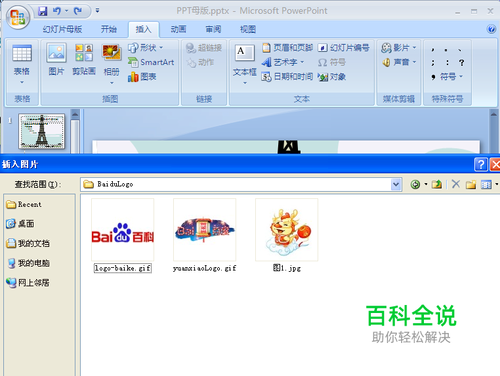Switch to the 开始 tab
500x376 pixels.
[x=109, y=29]
